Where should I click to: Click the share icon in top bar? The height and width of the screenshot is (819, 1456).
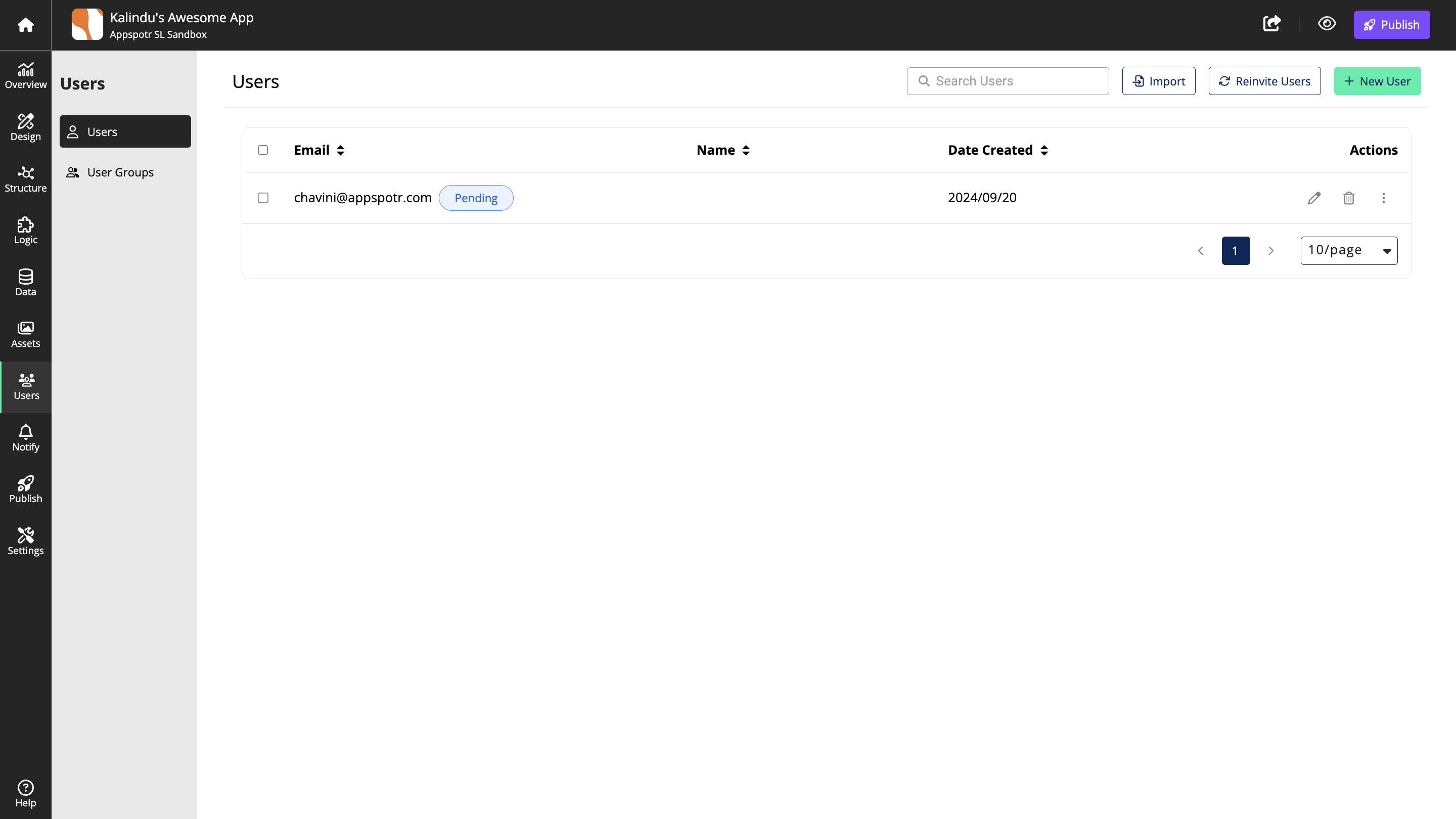(x=1272, y=24)
